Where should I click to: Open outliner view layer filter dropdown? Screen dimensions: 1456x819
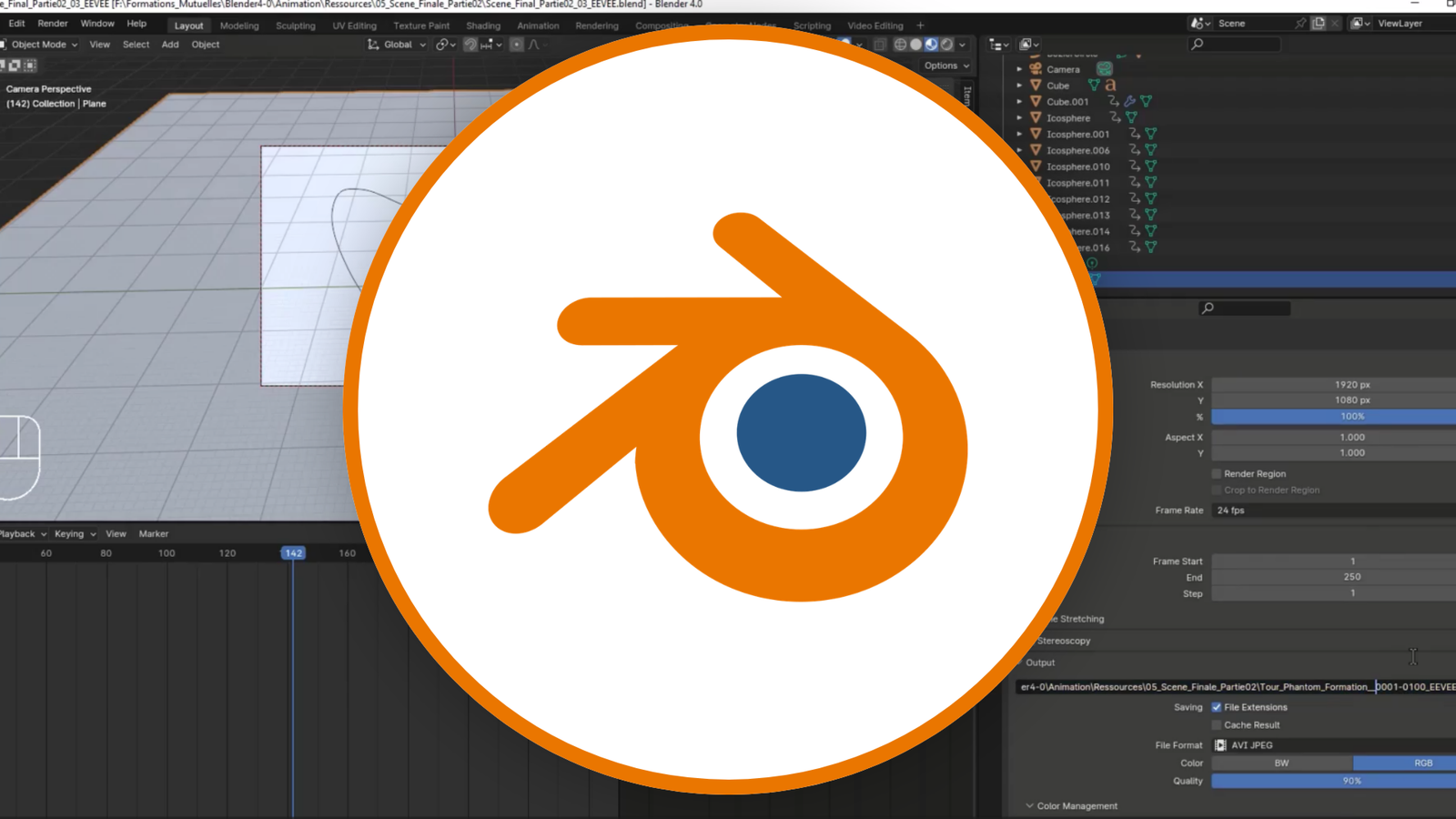(x=1030, y=44)
